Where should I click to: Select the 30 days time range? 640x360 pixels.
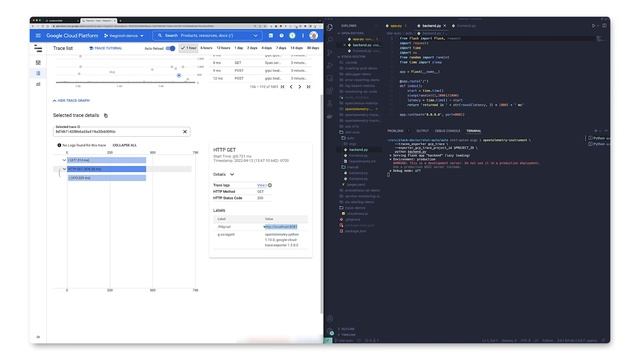(313, 48)
